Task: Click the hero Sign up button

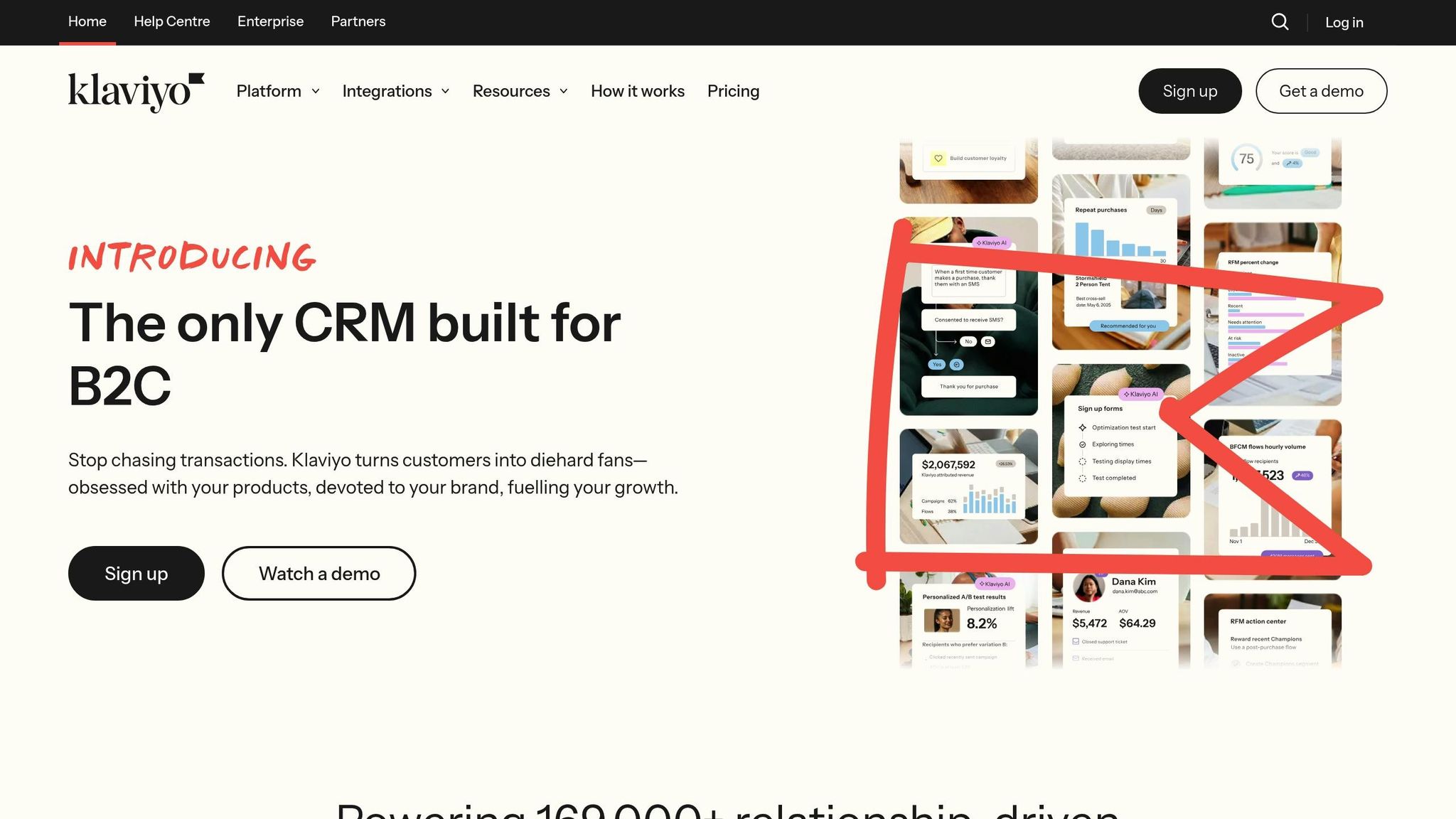Action: (136, 573)
